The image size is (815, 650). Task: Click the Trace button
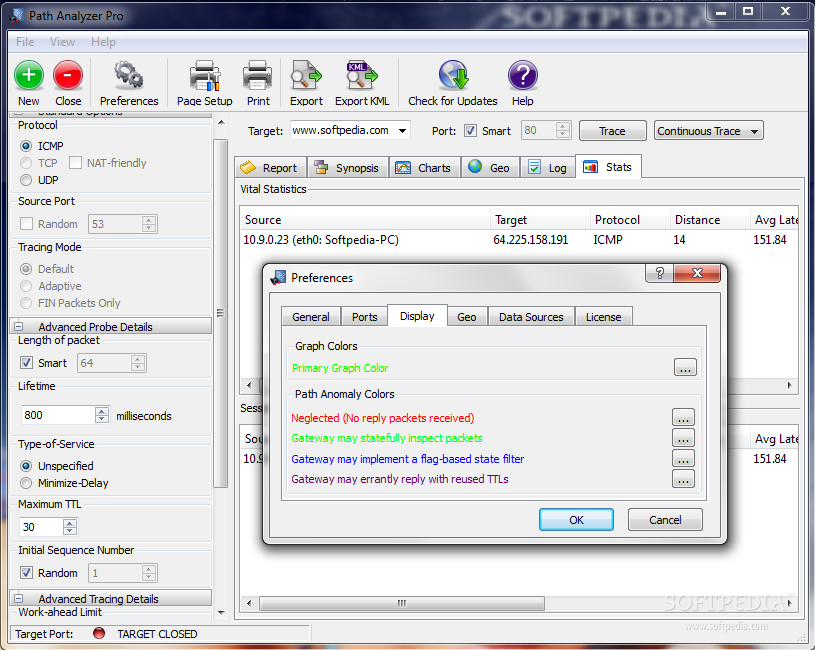click(612, 131)
